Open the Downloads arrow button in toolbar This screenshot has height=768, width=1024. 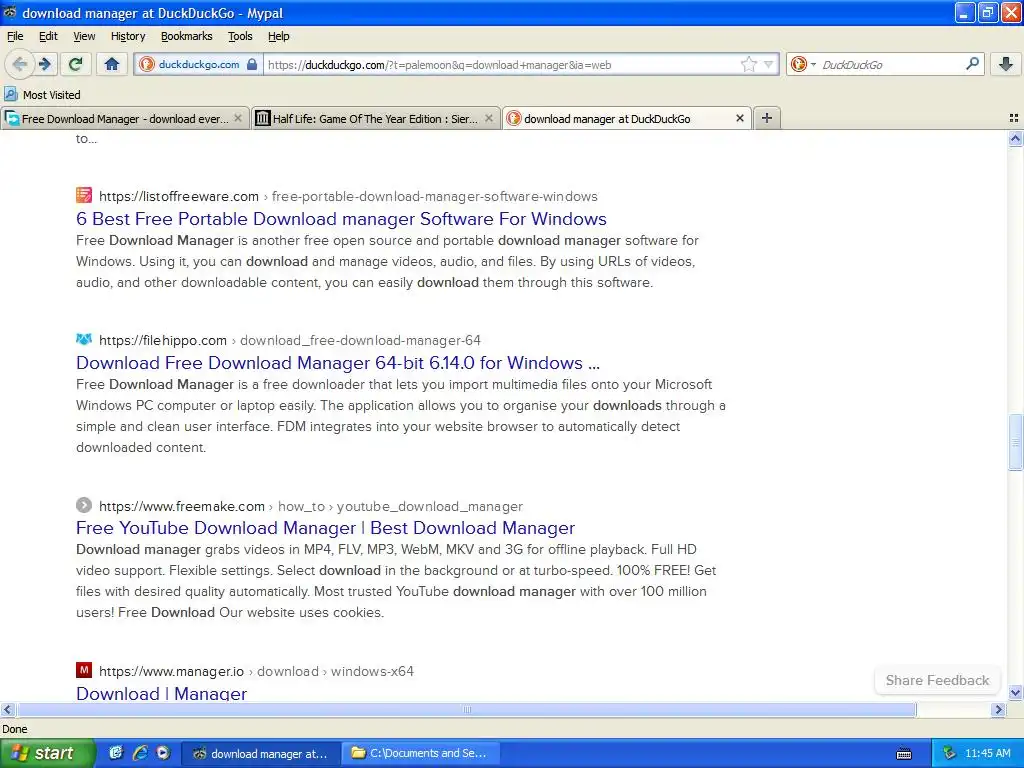coord(1006,64)
